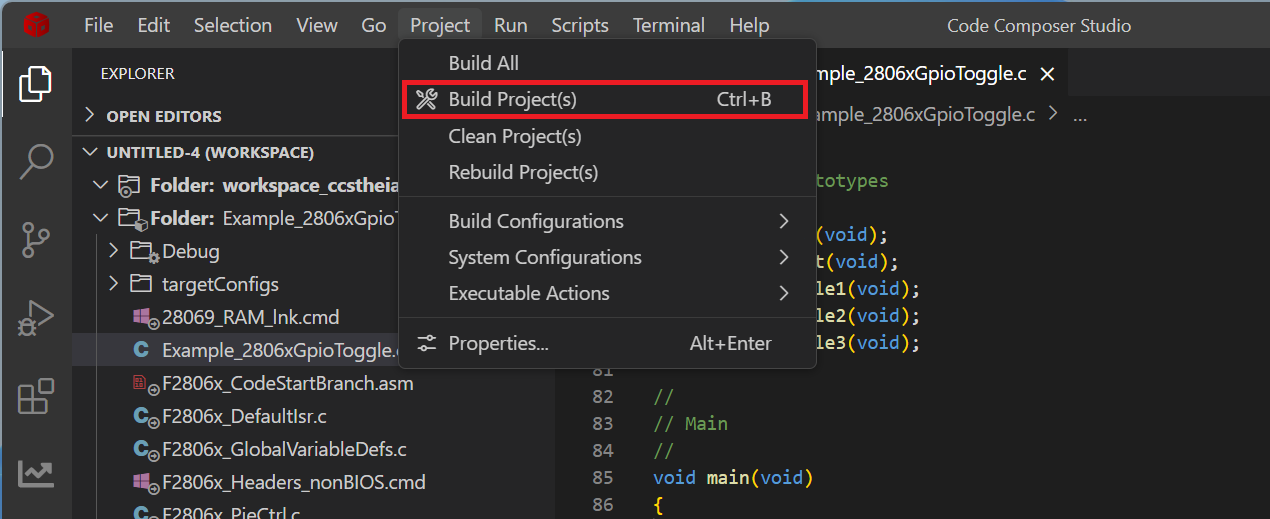Choose Build All from Project menu
This screenshot has height=519, width=1270.
pos(608,63)
